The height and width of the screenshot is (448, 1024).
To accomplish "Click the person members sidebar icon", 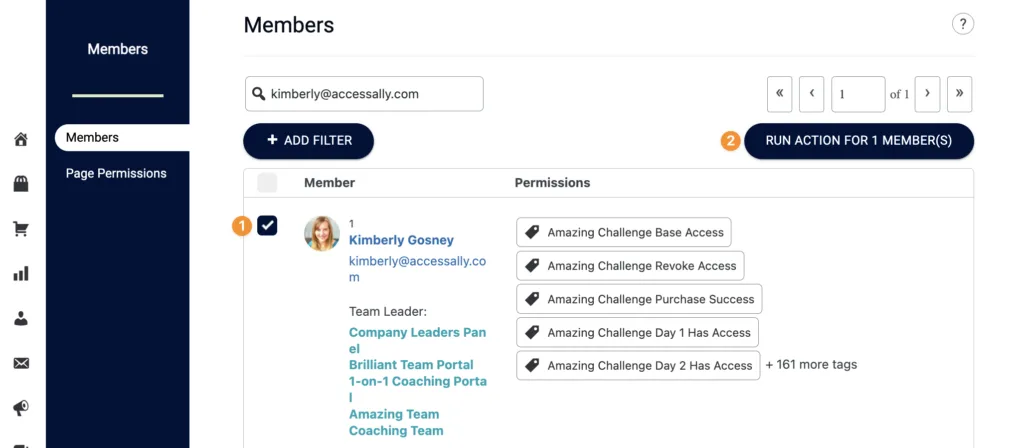I will (20, 319).
